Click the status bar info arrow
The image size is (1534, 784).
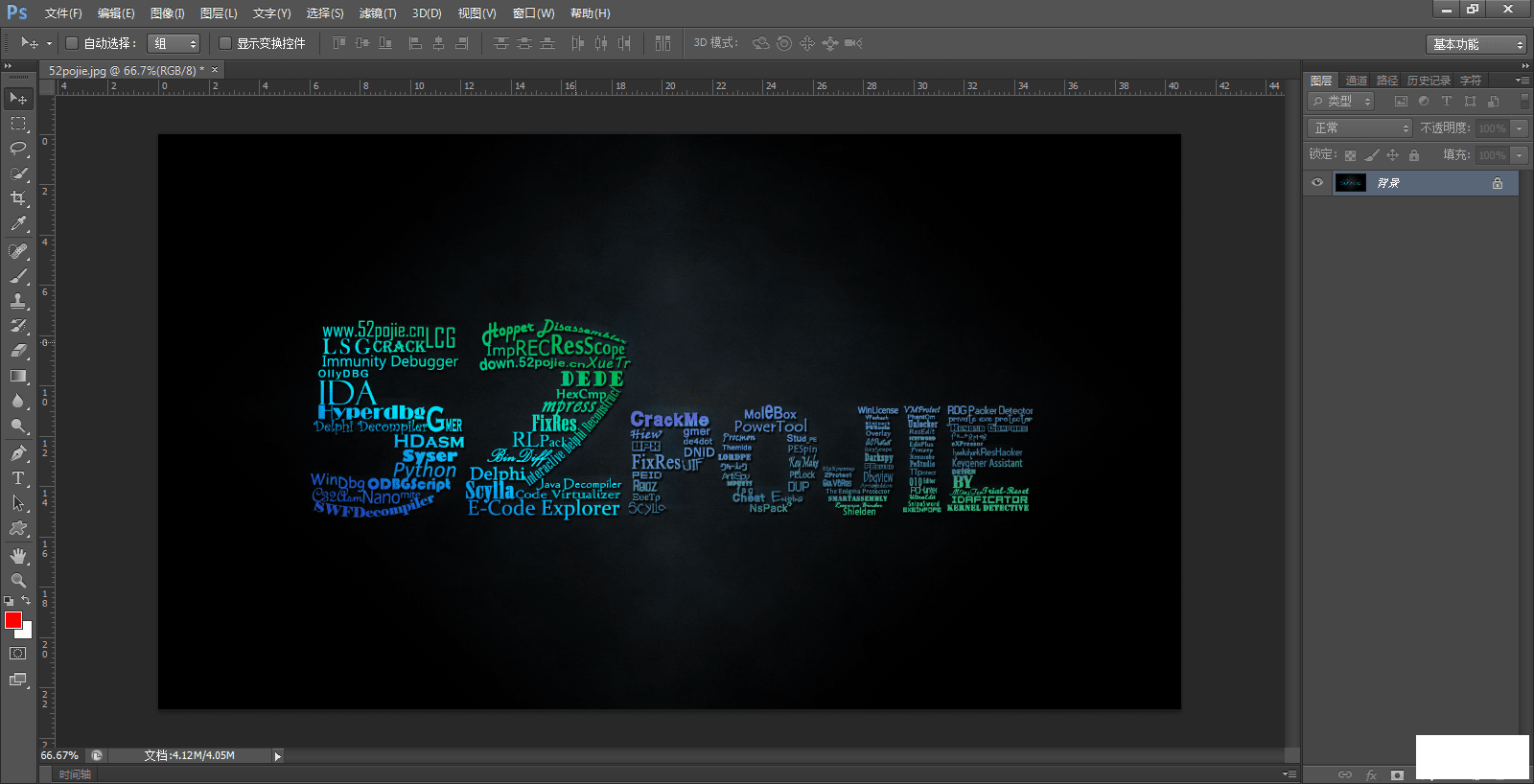click(x=278, y=756)
